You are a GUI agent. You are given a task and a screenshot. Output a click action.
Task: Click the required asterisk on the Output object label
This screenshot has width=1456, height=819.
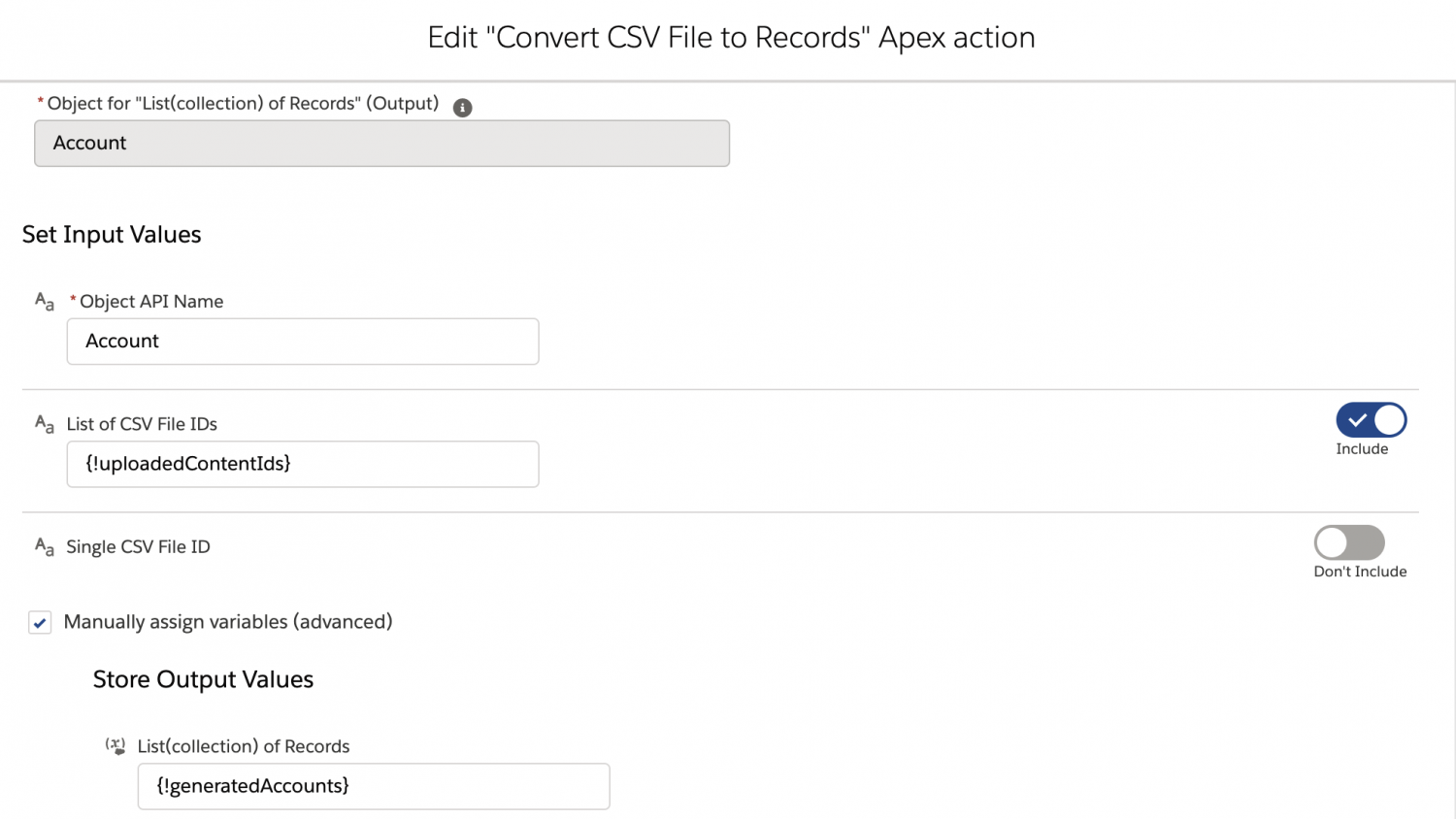point(40,101)
